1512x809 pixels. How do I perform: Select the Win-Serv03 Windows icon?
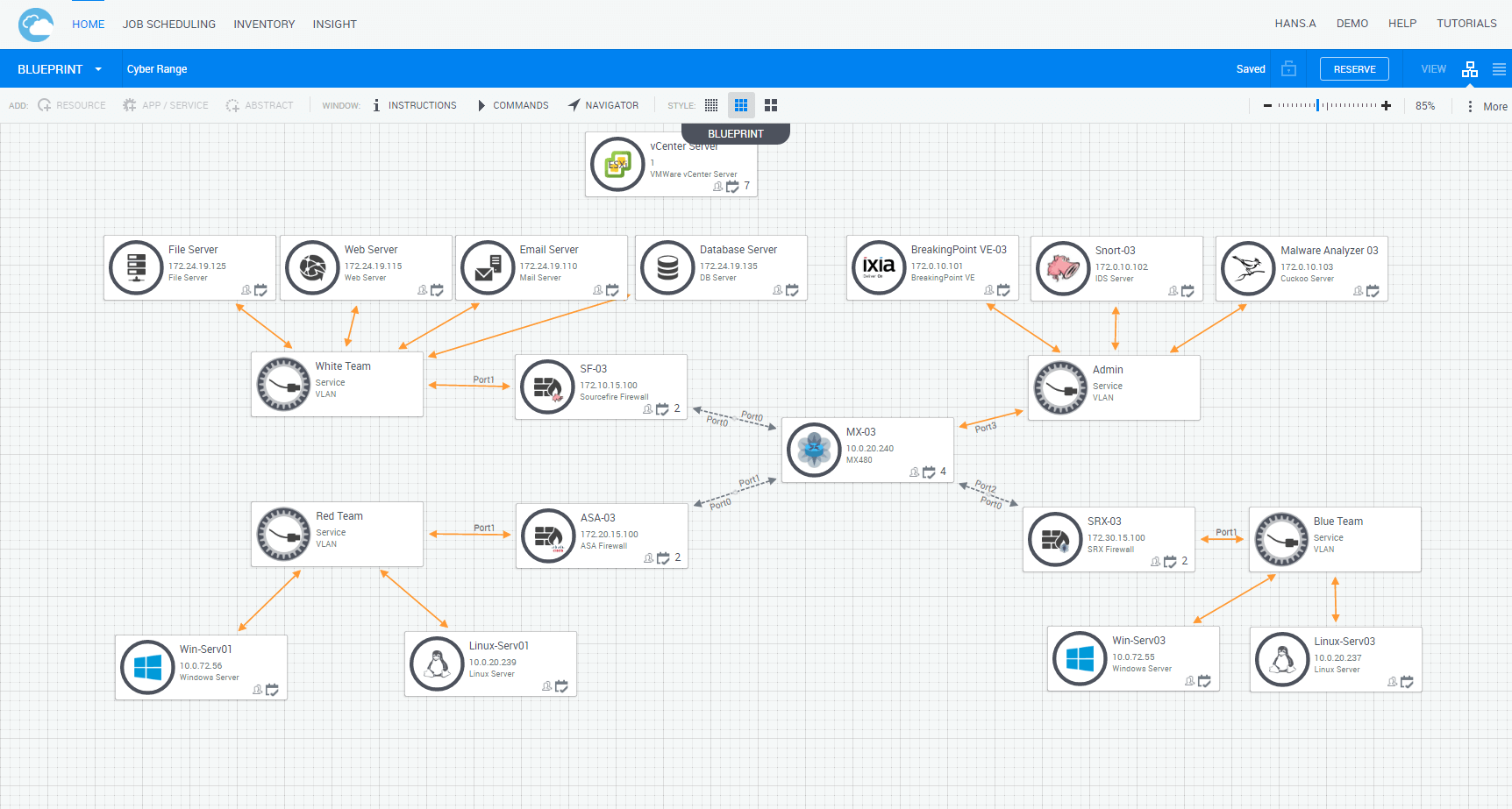1080,658
